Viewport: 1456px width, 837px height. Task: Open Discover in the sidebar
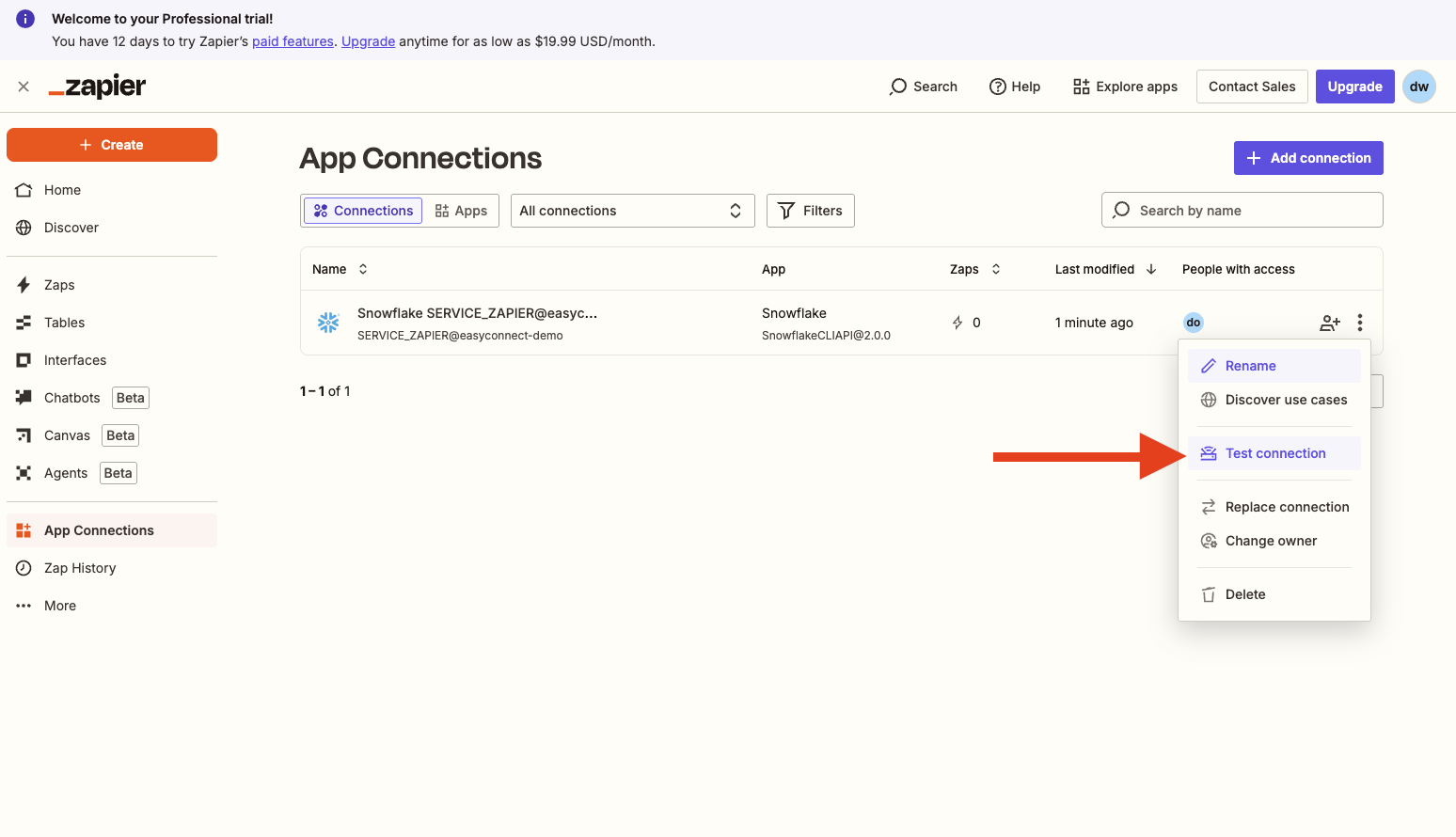pos(112,228)
